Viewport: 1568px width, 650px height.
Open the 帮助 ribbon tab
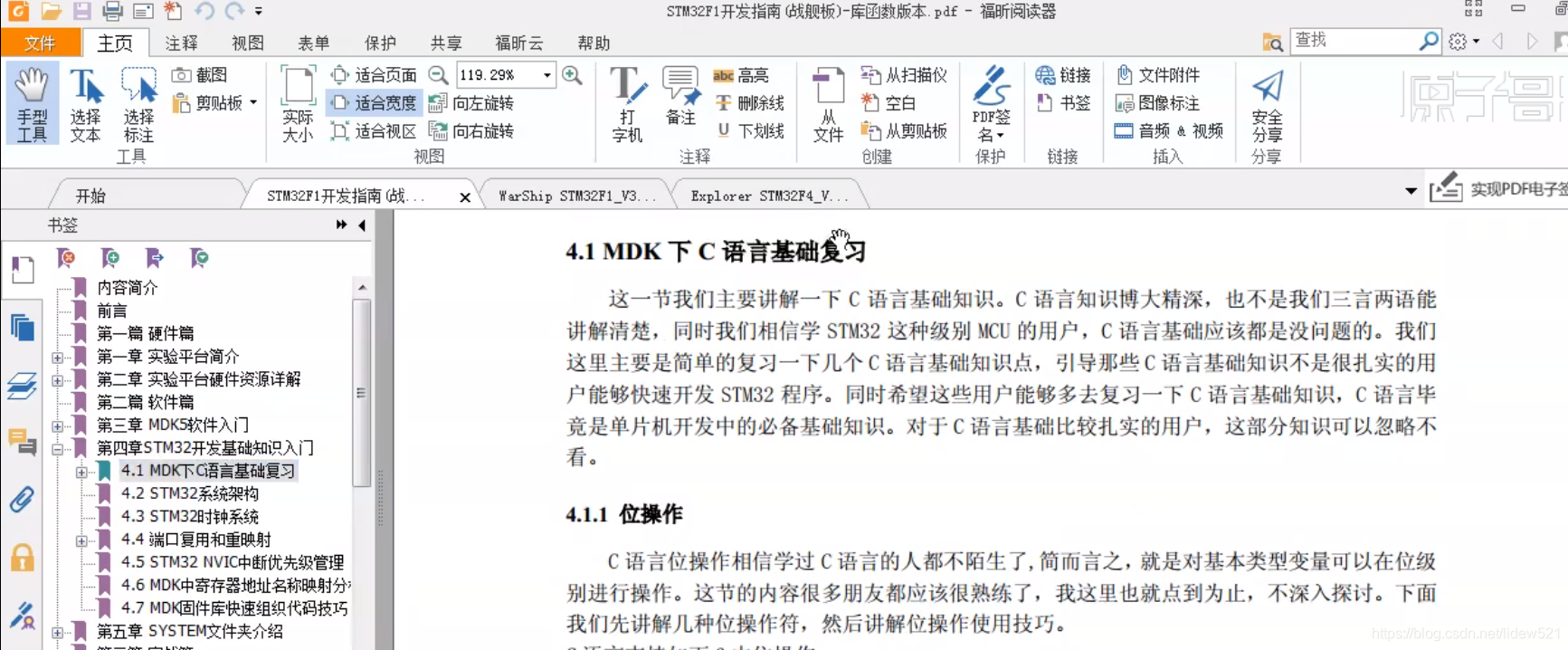pos(594,43)
